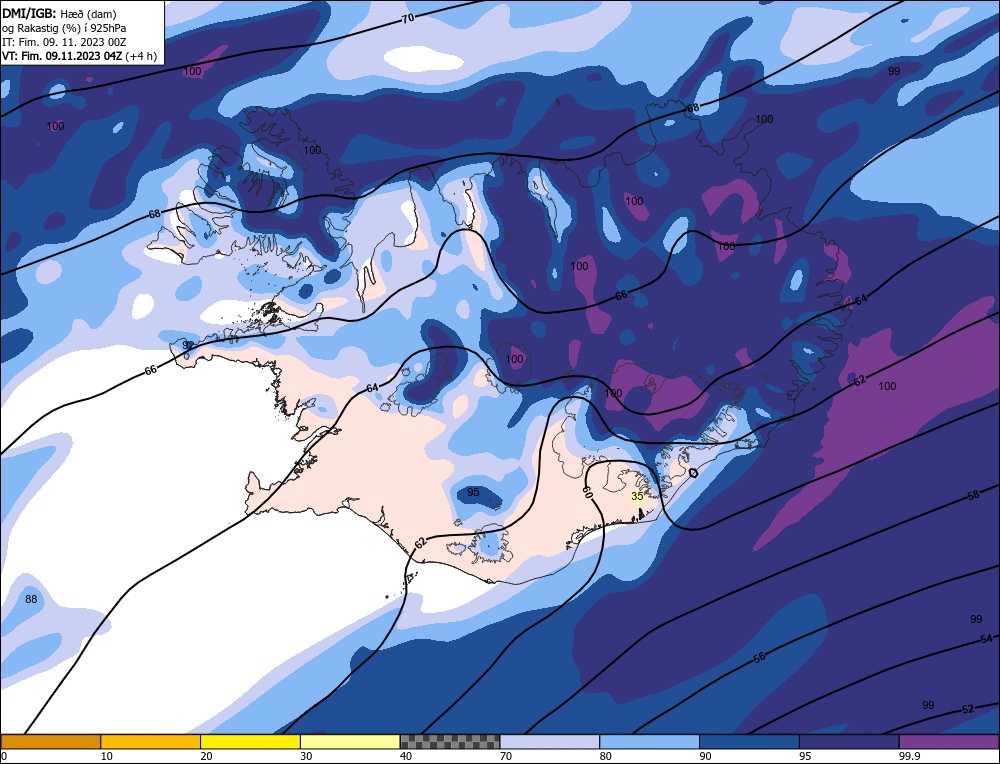Click the 'VT: Fim. 09.11.2023 04Z' valid time
1000x764 pixels.
tap(62, 55)
